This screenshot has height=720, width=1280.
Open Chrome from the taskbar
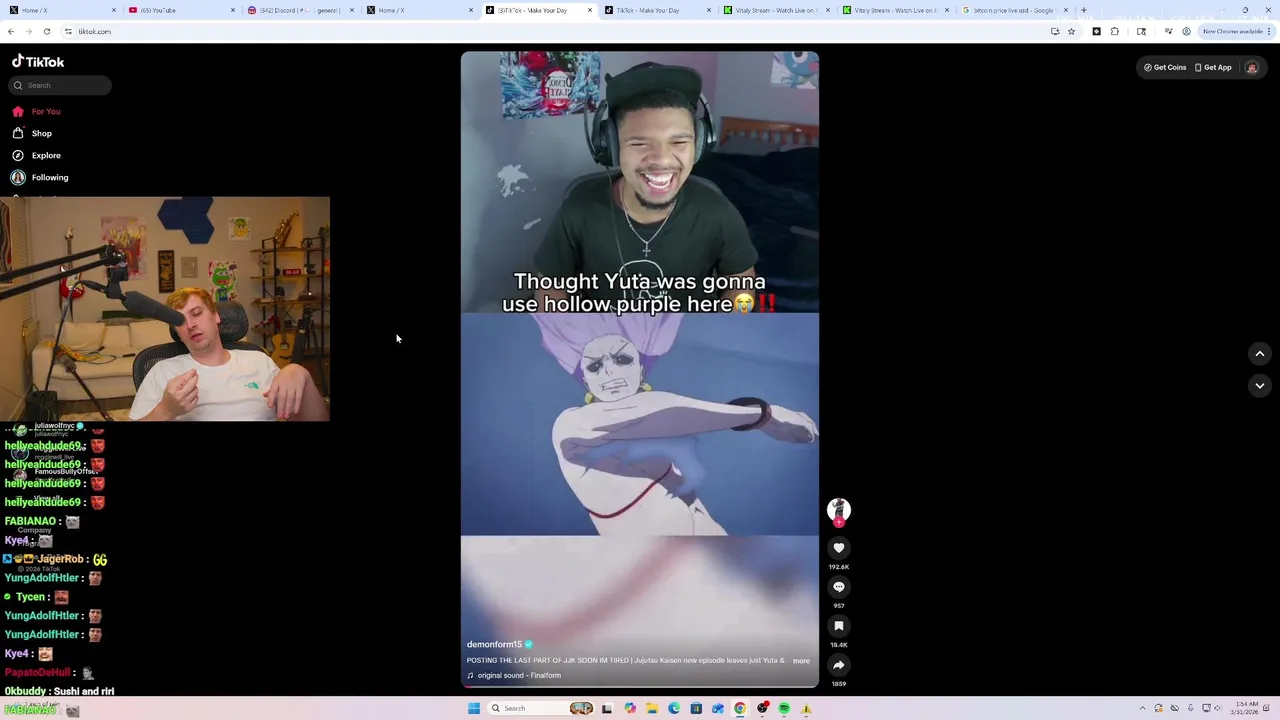click(740, 708)
